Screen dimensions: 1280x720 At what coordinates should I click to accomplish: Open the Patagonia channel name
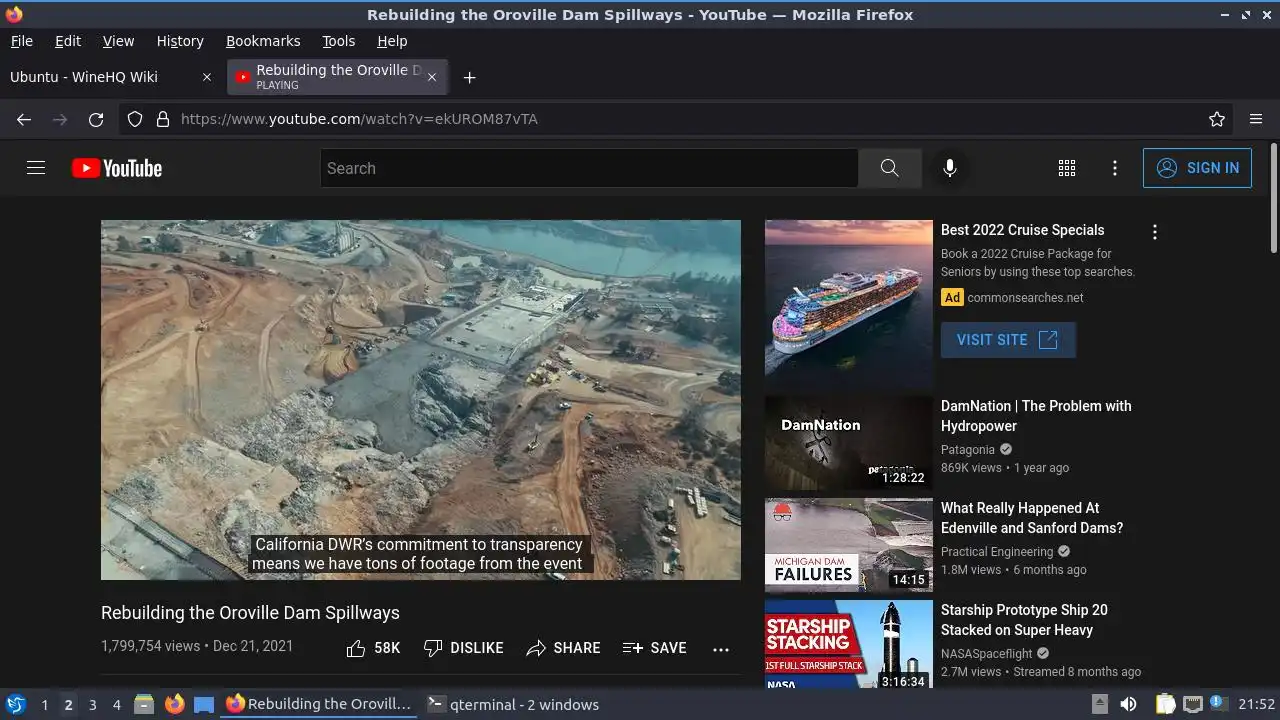click(x=968, y=450)
